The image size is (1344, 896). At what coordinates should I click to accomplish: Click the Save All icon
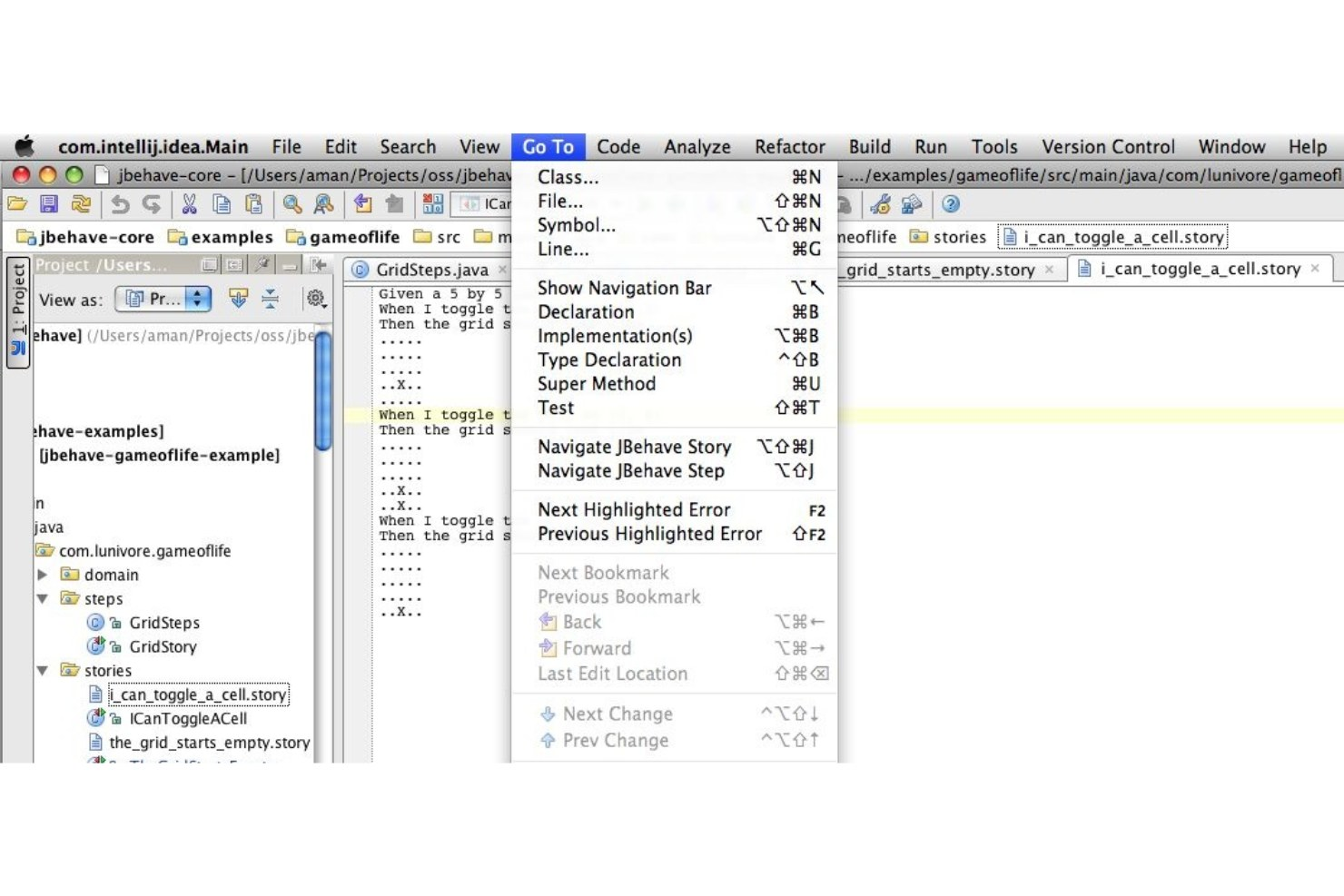click(47, 204)
